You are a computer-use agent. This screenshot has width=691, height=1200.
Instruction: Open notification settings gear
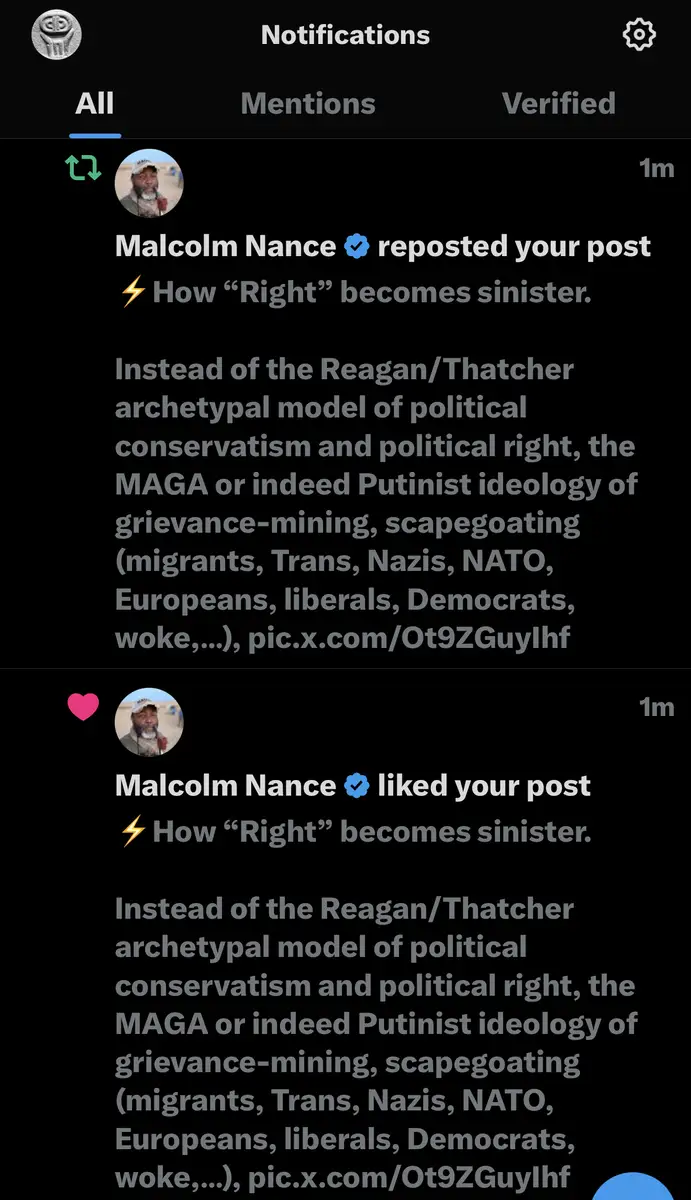point(639,36)
